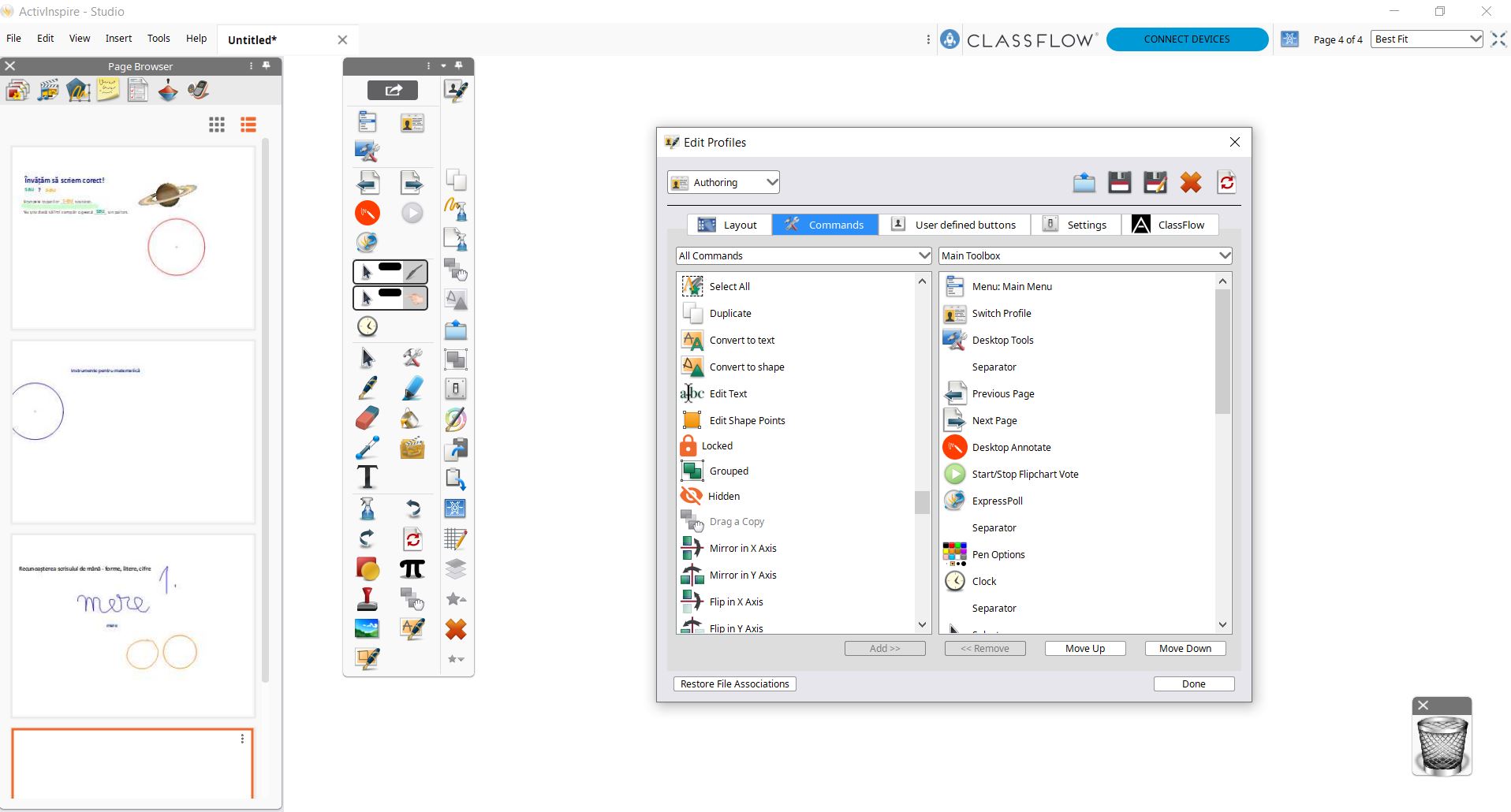
Task: Choose the Text tool in the toolbox
Action: point(367,478)
